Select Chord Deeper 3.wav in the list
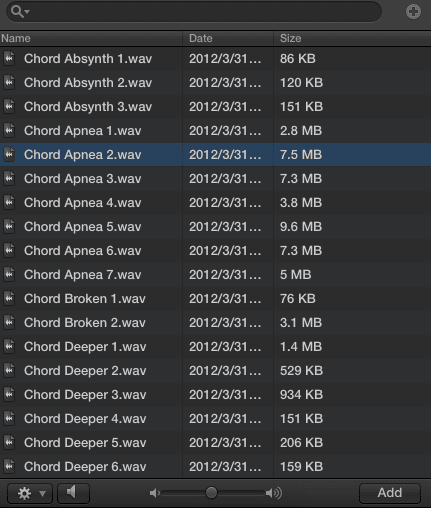 (x=215, y=395)
